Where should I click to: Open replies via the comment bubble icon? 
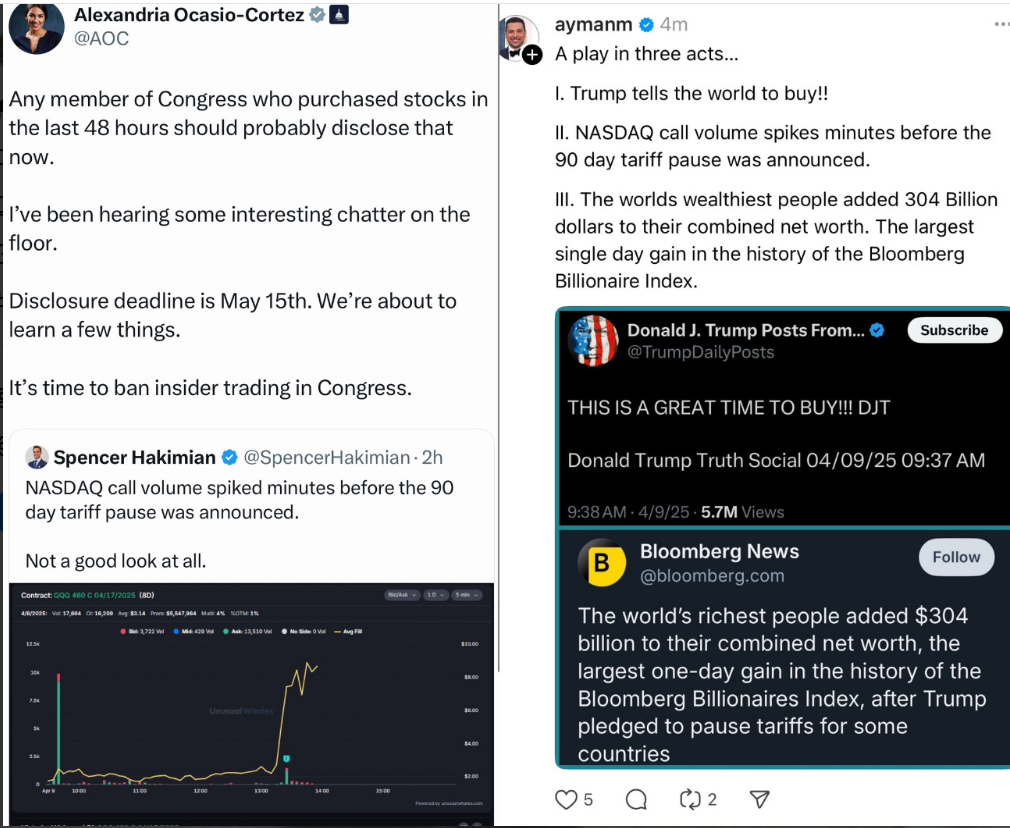[636, 799]
